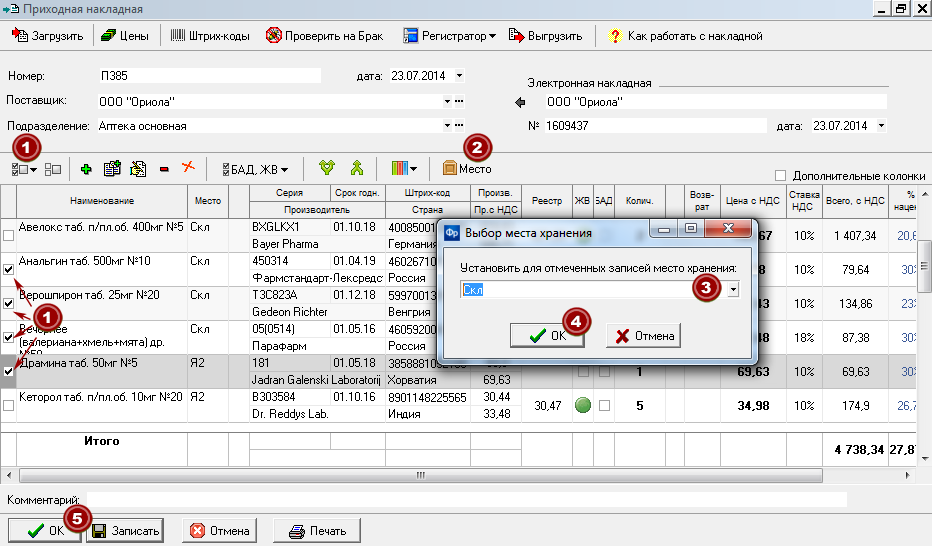Open the Регистратор menu
Image resolution: width=932 pixels, height=546 pixels.
(449, 36)
